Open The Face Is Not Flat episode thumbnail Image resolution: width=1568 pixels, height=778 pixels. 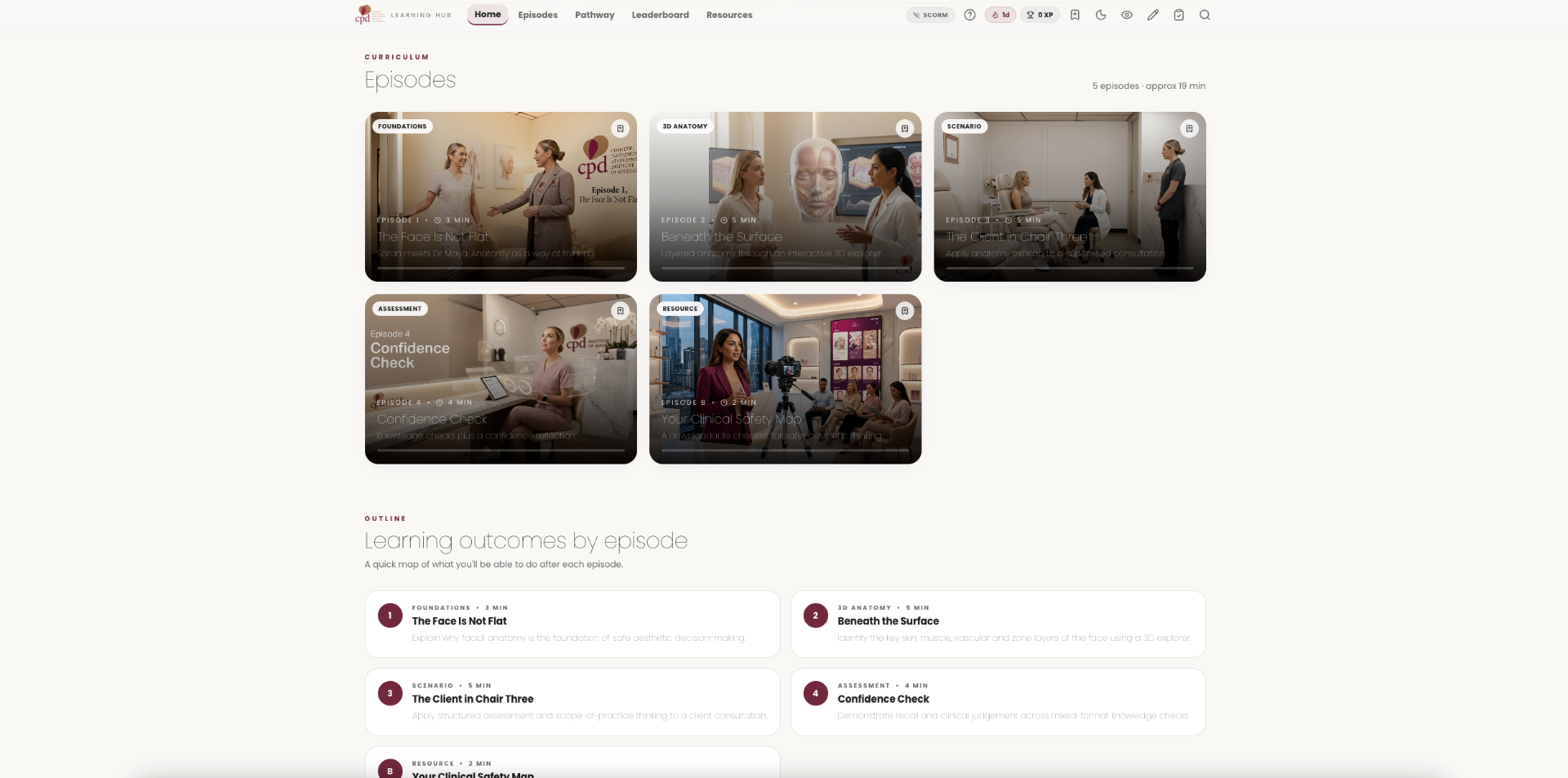click(501, 197)
